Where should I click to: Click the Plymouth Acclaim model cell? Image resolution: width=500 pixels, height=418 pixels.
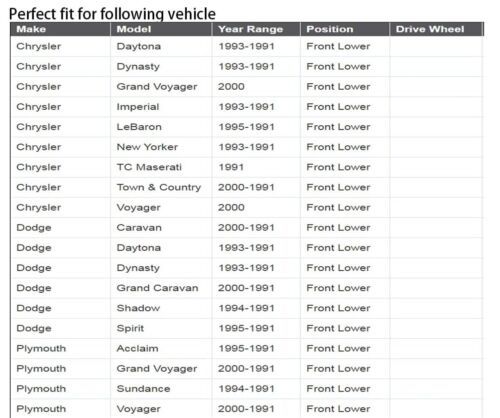point(161,348)
